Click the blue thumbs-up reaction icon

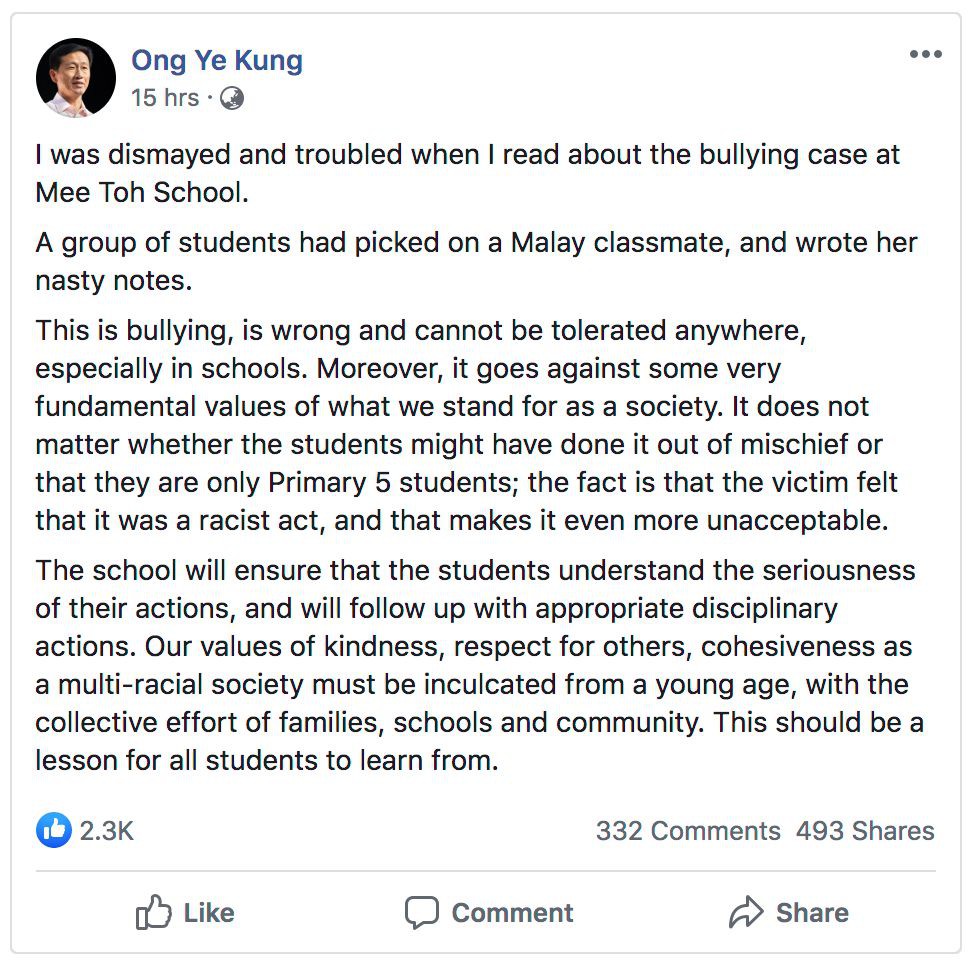pos(54,830)
